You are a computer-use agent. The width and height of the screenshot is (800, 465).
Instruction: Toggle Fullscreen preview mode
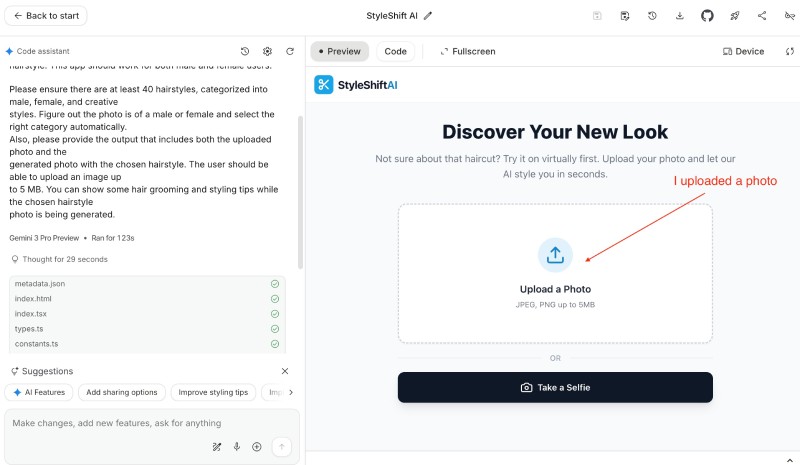467,51
